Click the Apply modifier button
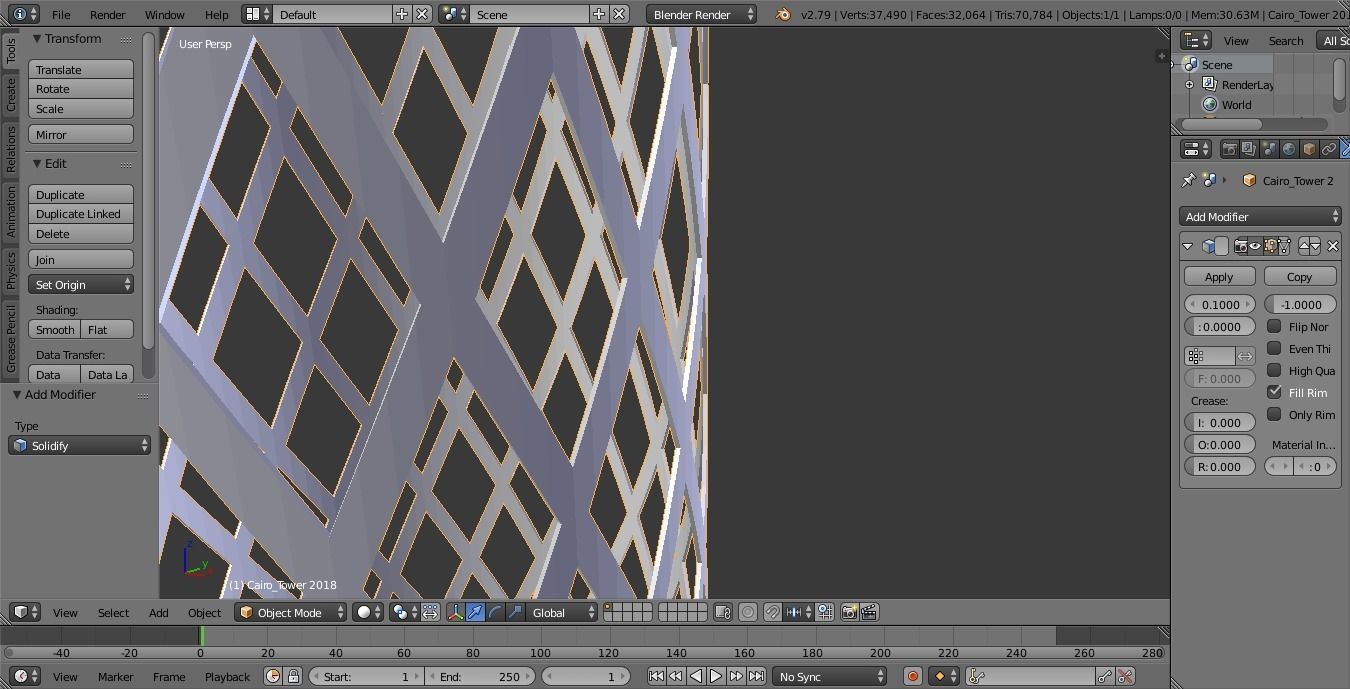This screenshot has width=1350, height=689. pos(1219,277)
